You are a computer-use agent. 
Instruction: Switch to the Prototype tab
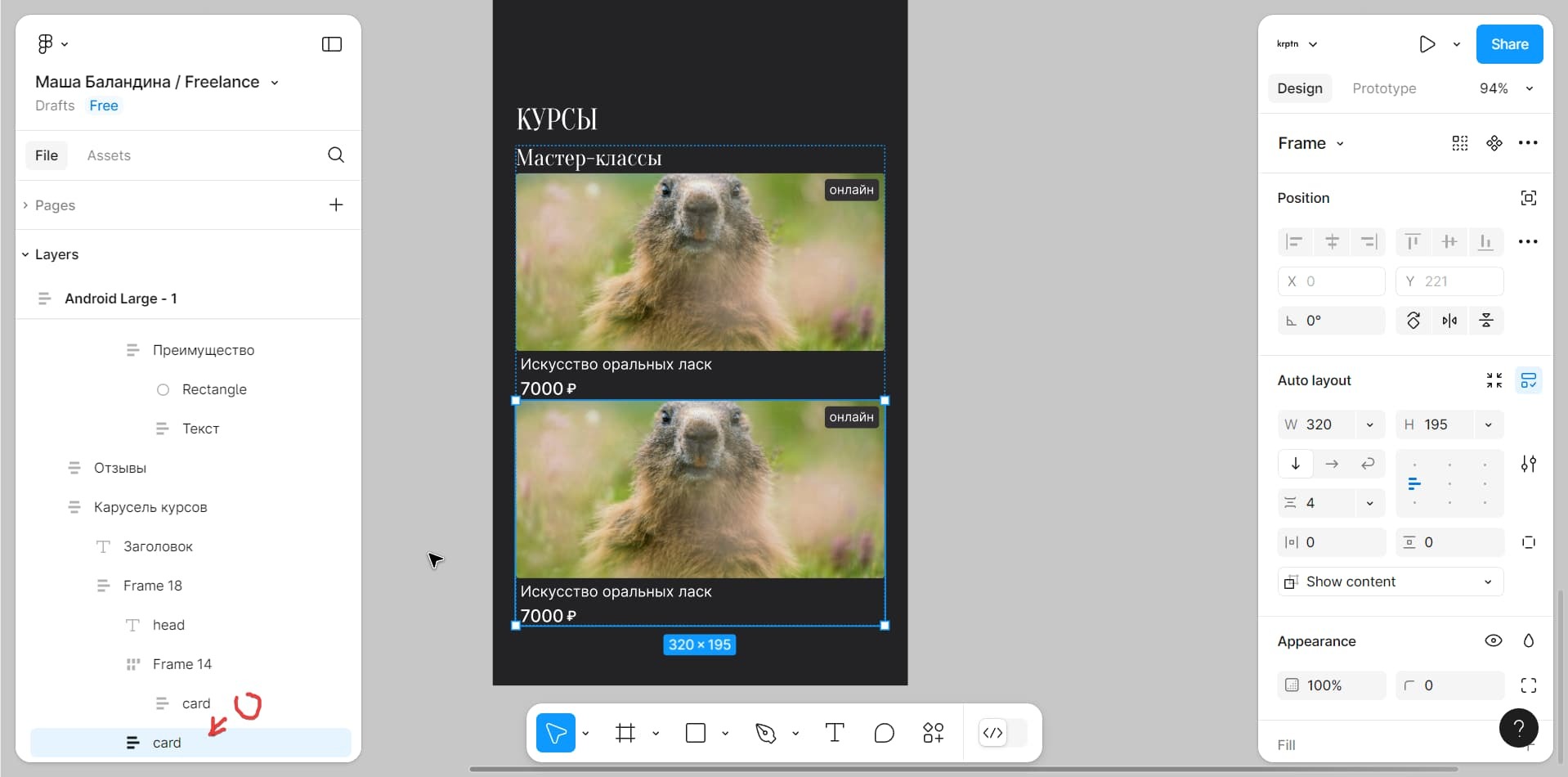[x=1384, y=88]
